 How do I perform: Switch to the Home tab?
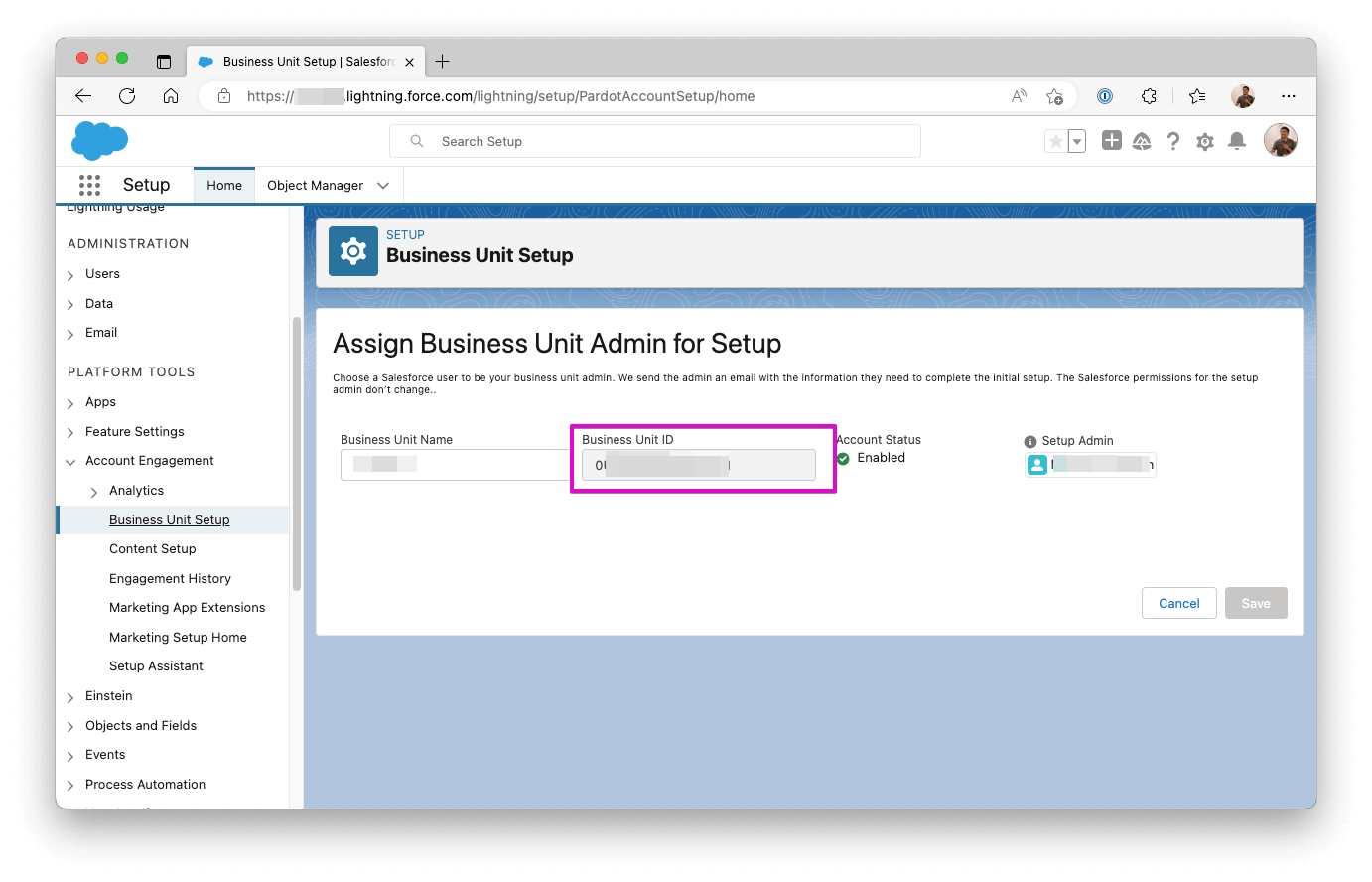click(x=224, y=186)
